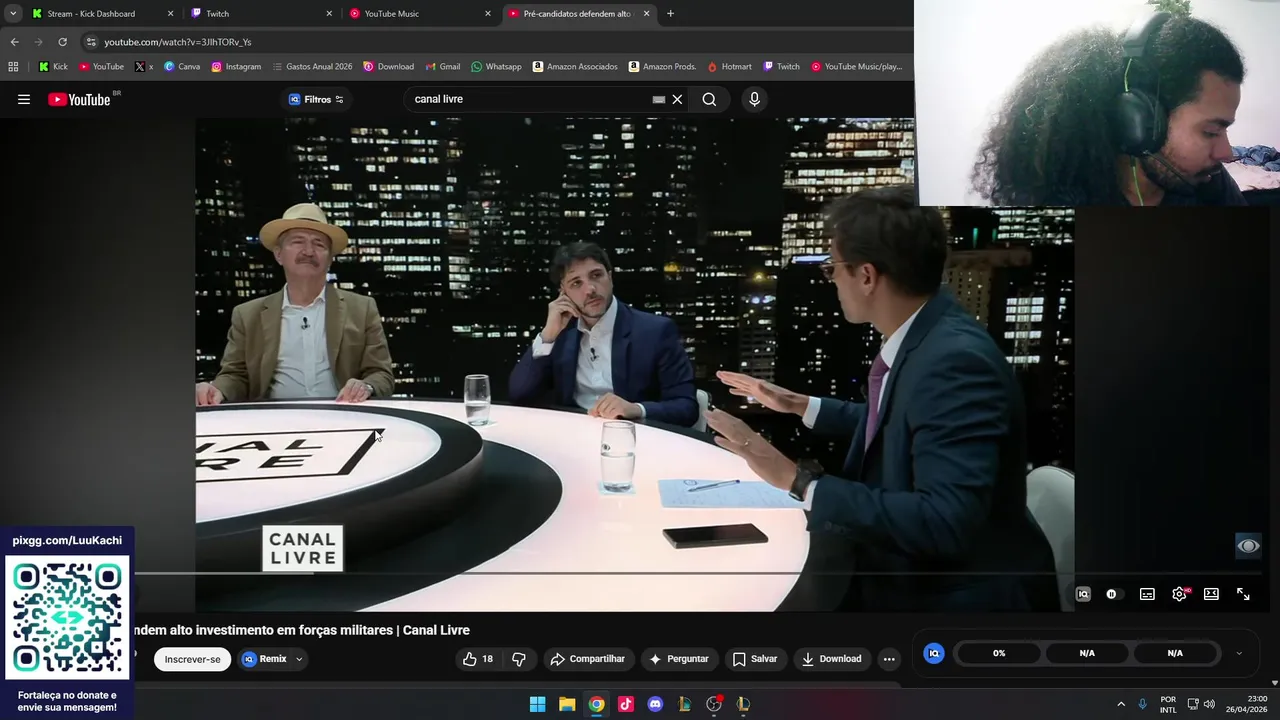The image size is (1280, 720).
Task: Run search with the magnifier icon
Action: click(709, 99)
